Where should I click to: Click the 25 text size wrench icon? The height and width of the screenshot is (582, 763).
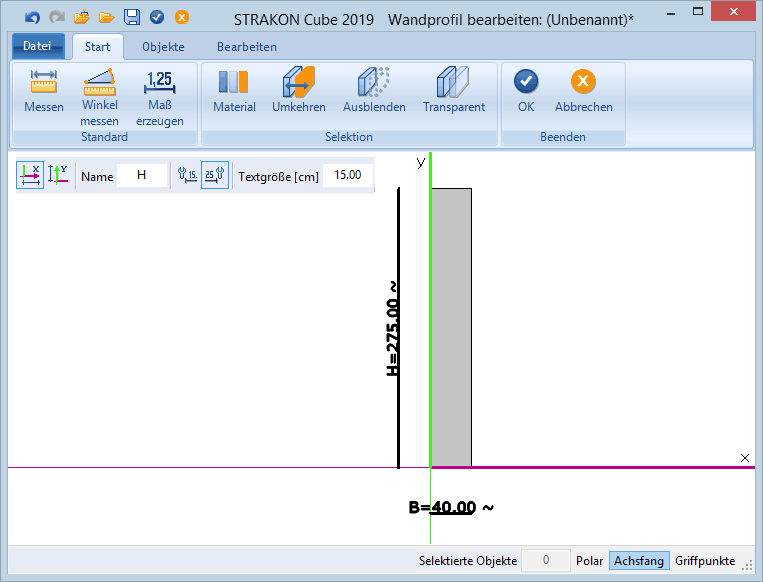(x=215, y=175)
